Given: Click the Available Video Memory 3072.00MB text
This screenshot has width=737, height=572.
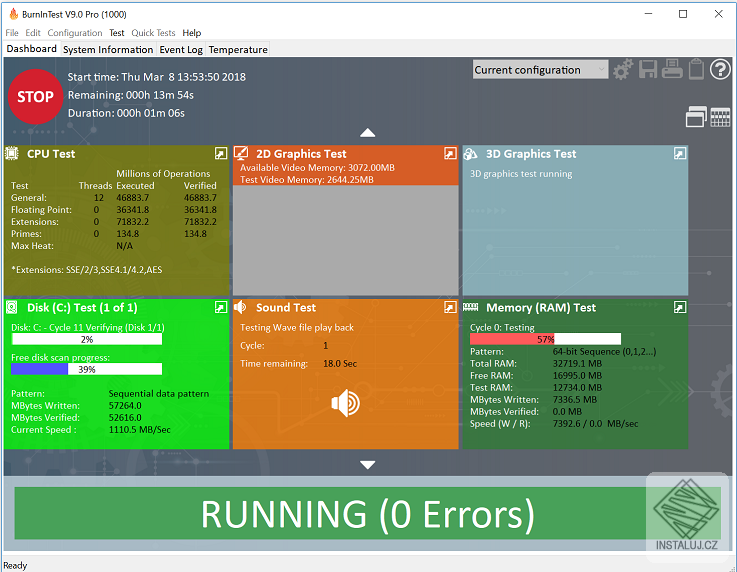Looking at the screenshot, I should [317, 168].
